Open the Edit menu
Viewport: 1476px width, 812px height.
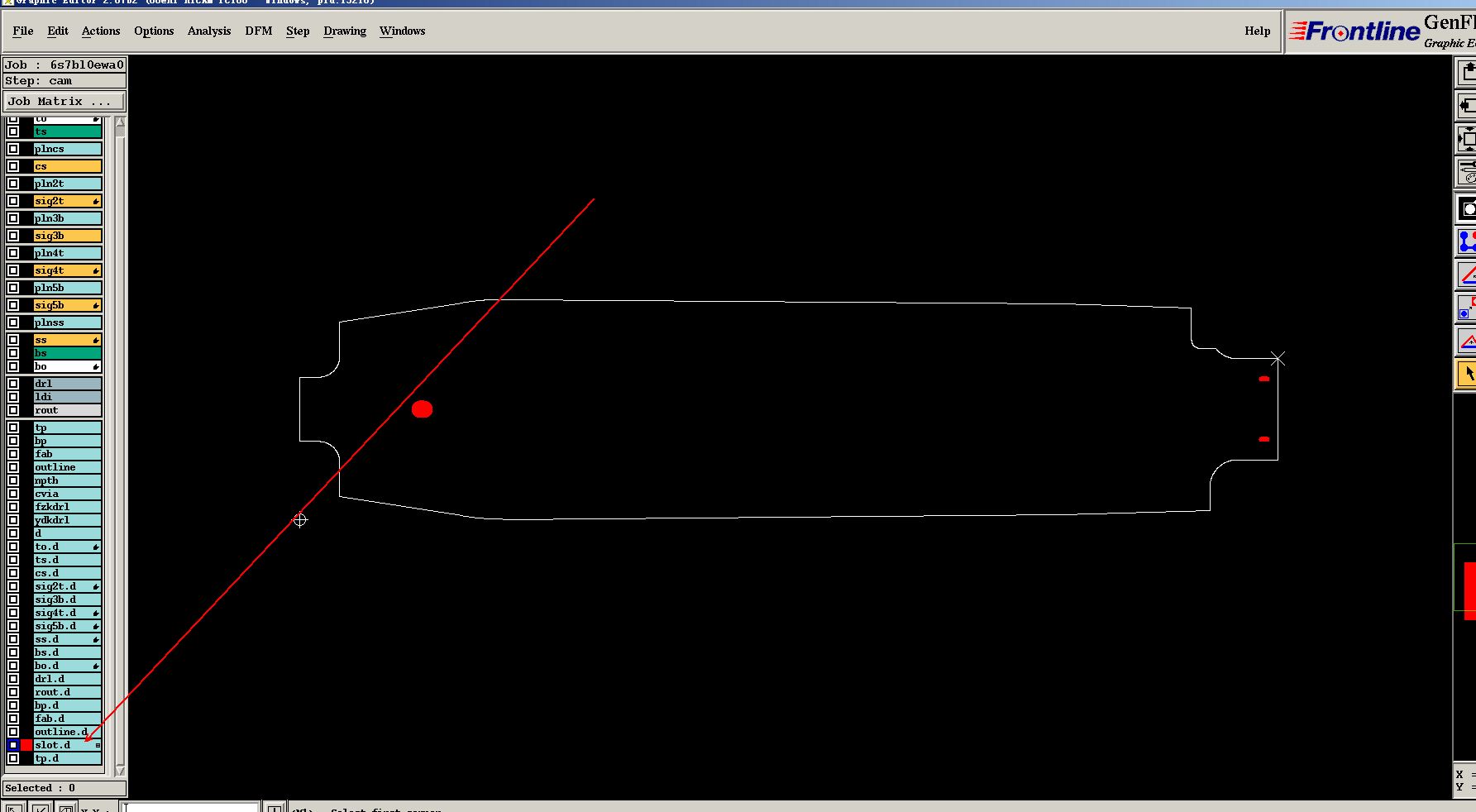[58, 31]
